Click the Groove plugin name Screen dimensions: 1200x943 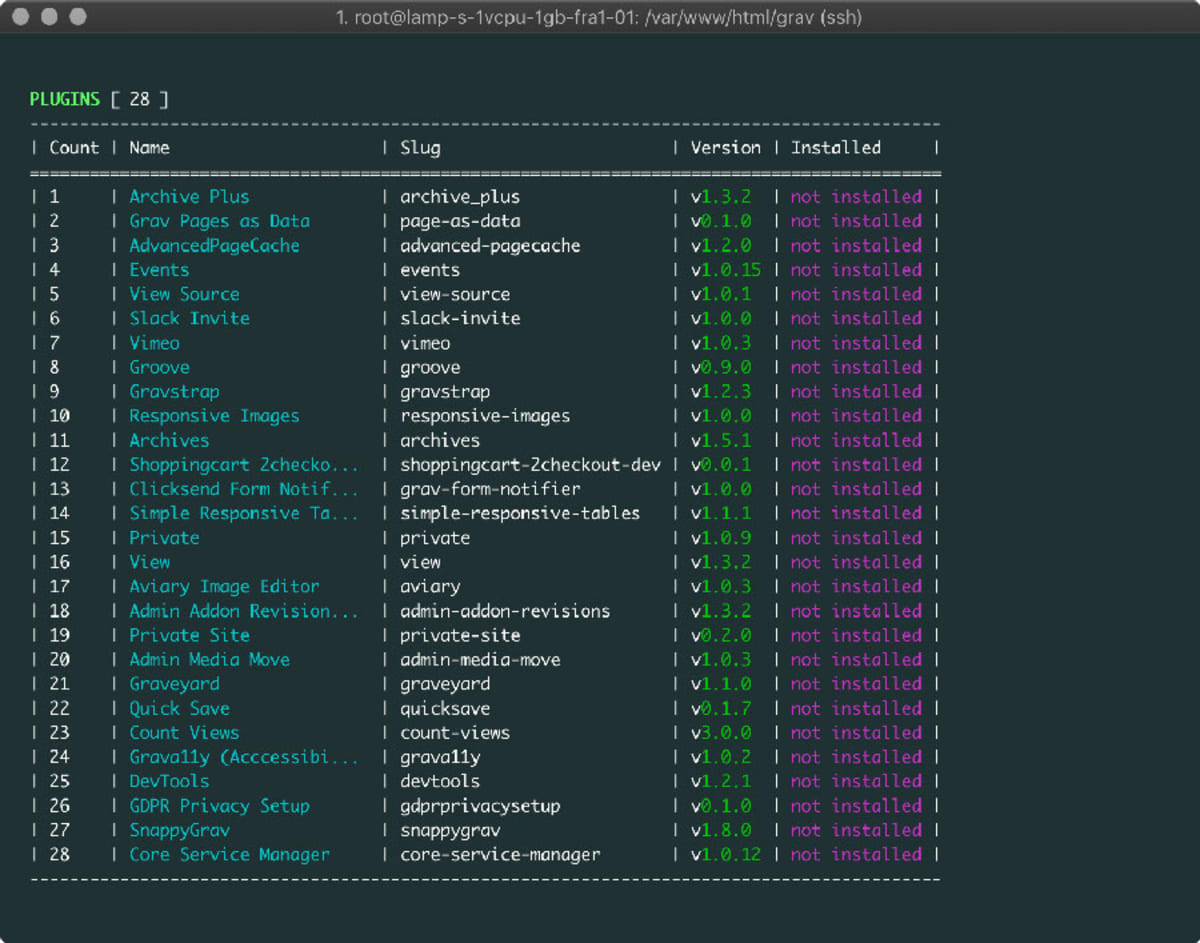pos(159,367)
